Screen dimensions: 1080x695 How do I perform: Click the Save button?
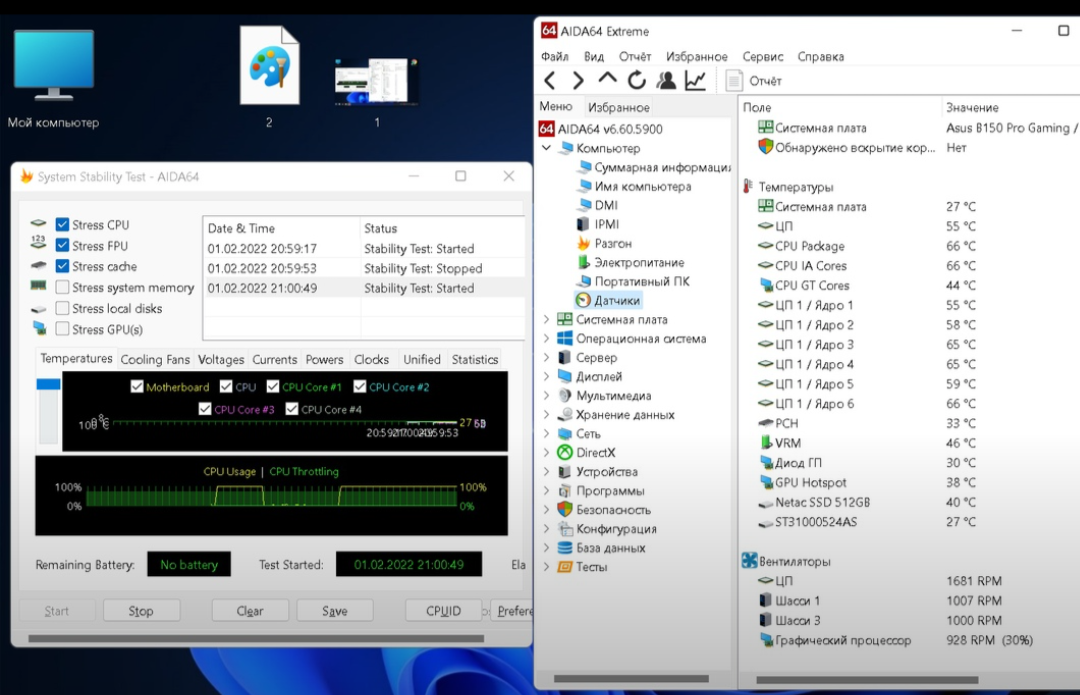pos(335,611)
